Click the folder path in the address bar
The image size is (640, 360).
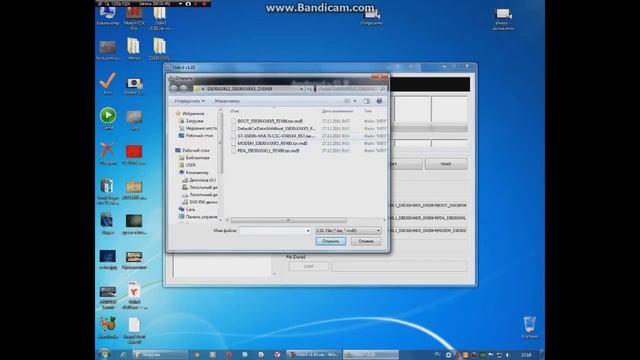pyautogui.click(x=239, y=89)
